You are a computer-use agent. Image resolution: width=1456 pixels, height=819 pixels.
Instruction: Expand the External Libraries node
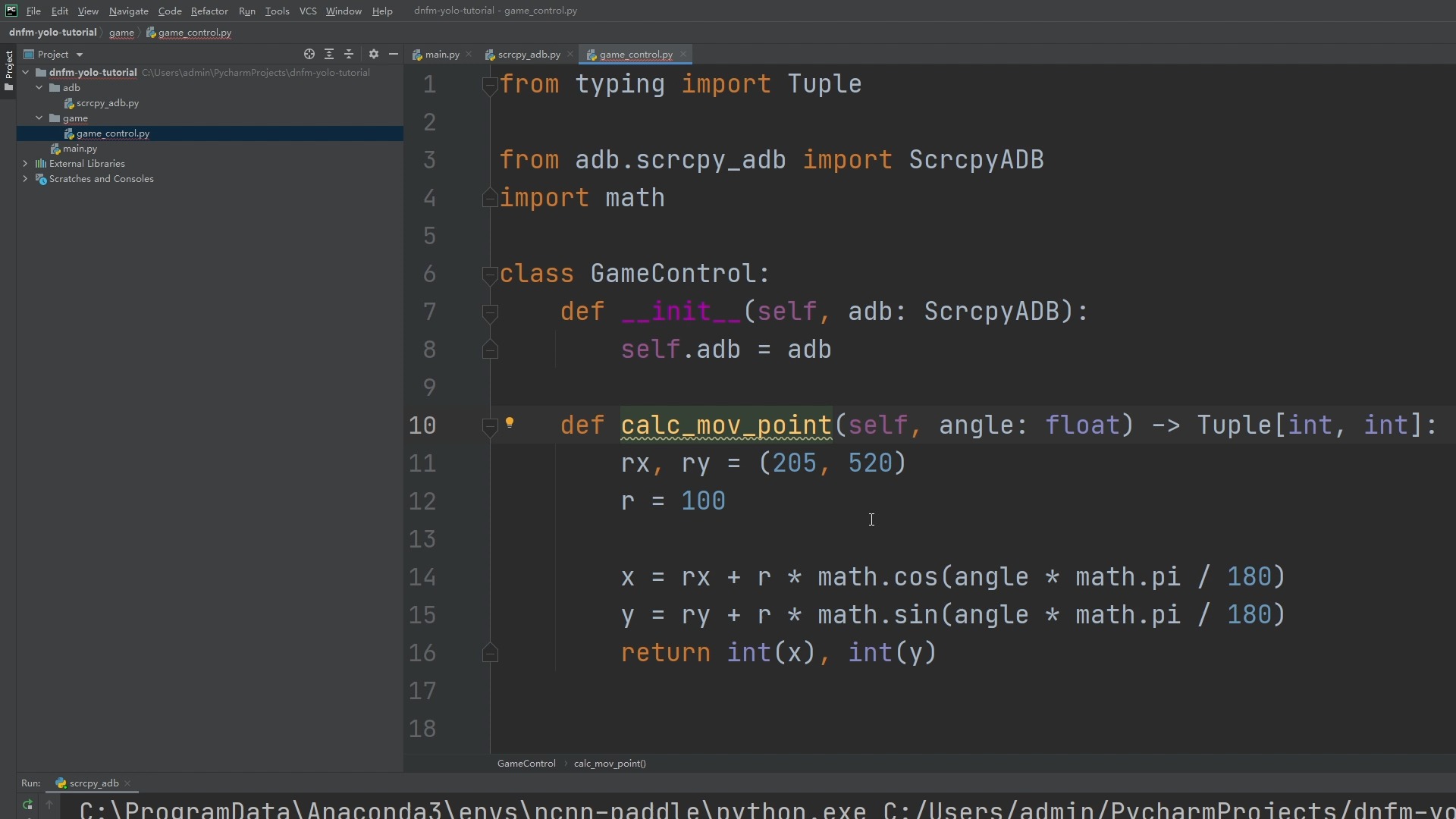point(26,164)
